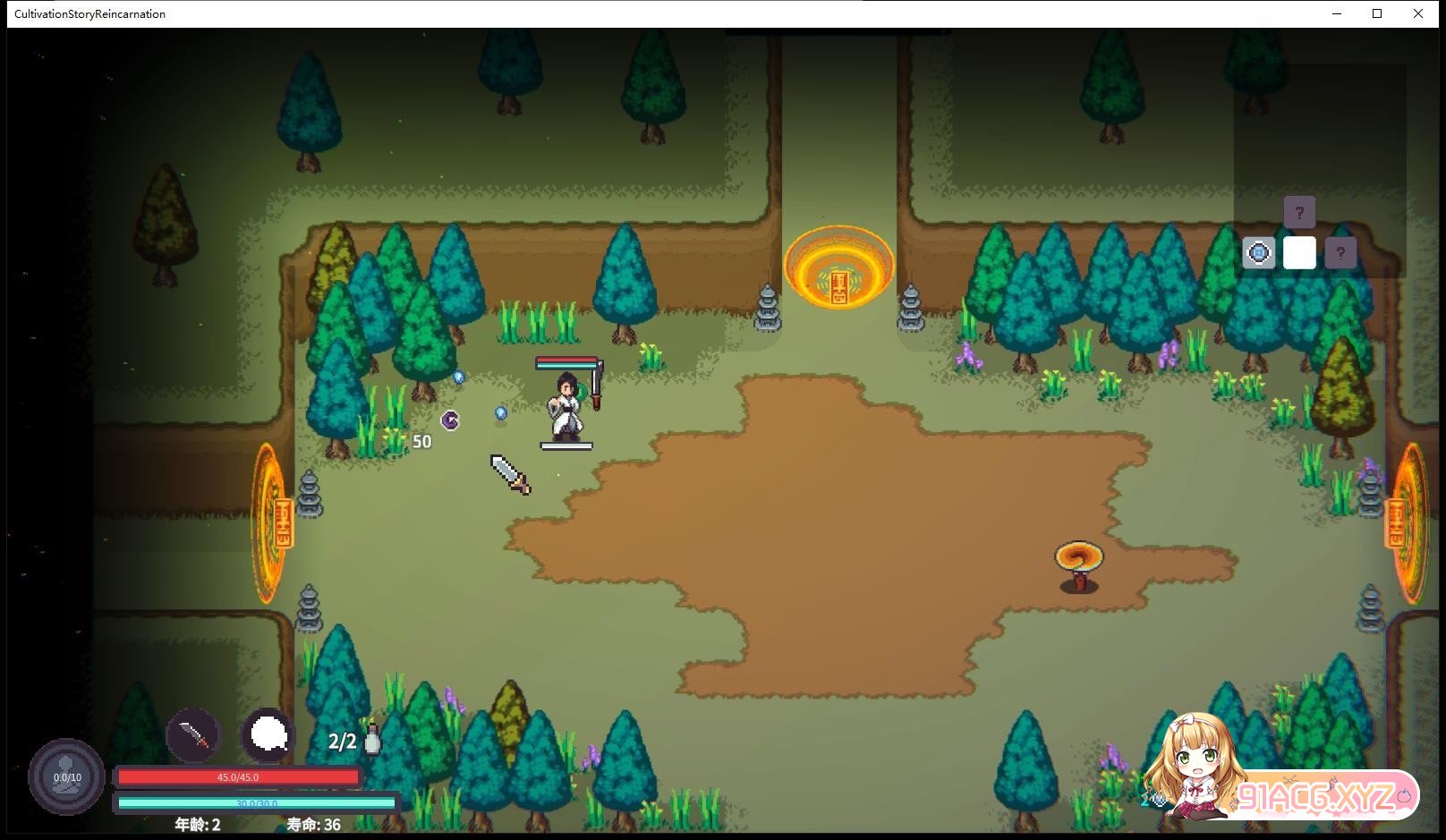Maximize the CultivationStoryReincarnation window
This screenshot has height=840, width=1446.
coord(1377,13)
